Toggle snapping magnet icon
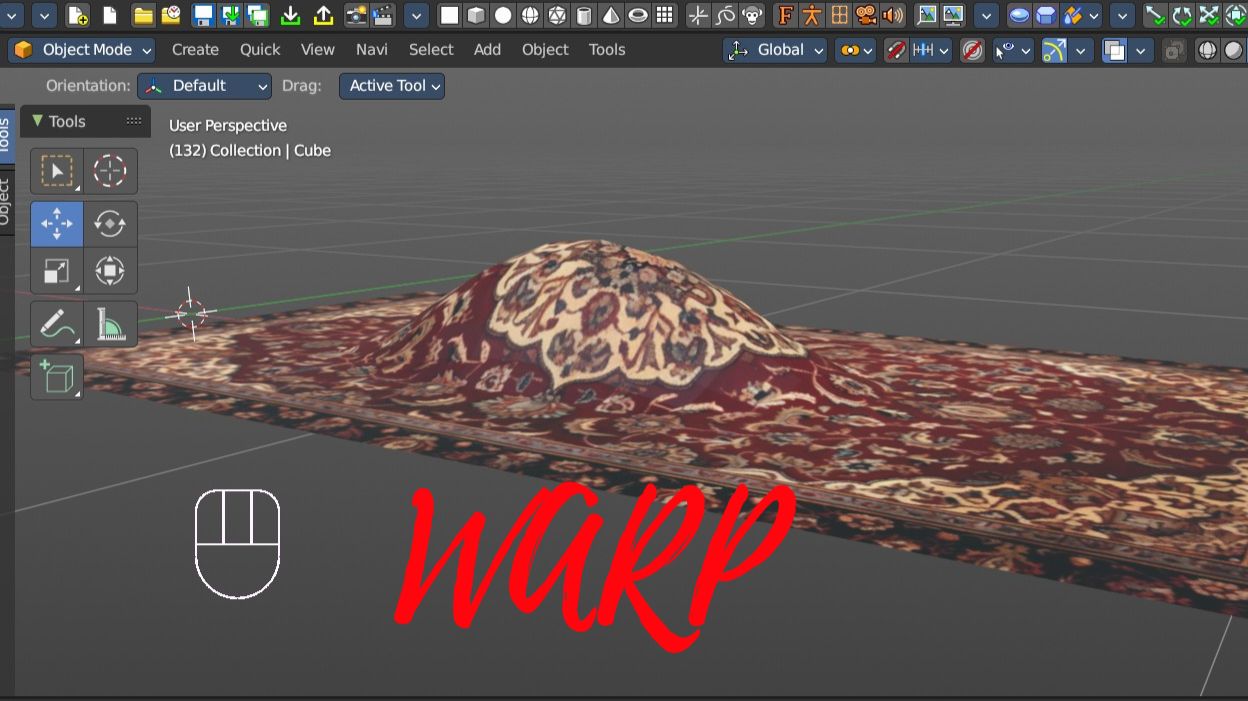This screenshot has height=701, width=1248. click(x=896, y=50)
